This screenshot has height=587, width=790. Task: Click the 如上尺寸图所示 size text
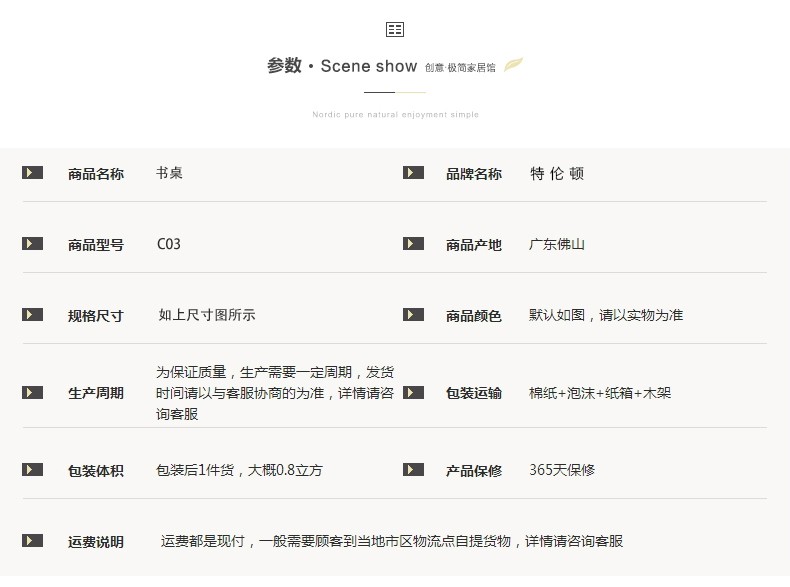207,315
